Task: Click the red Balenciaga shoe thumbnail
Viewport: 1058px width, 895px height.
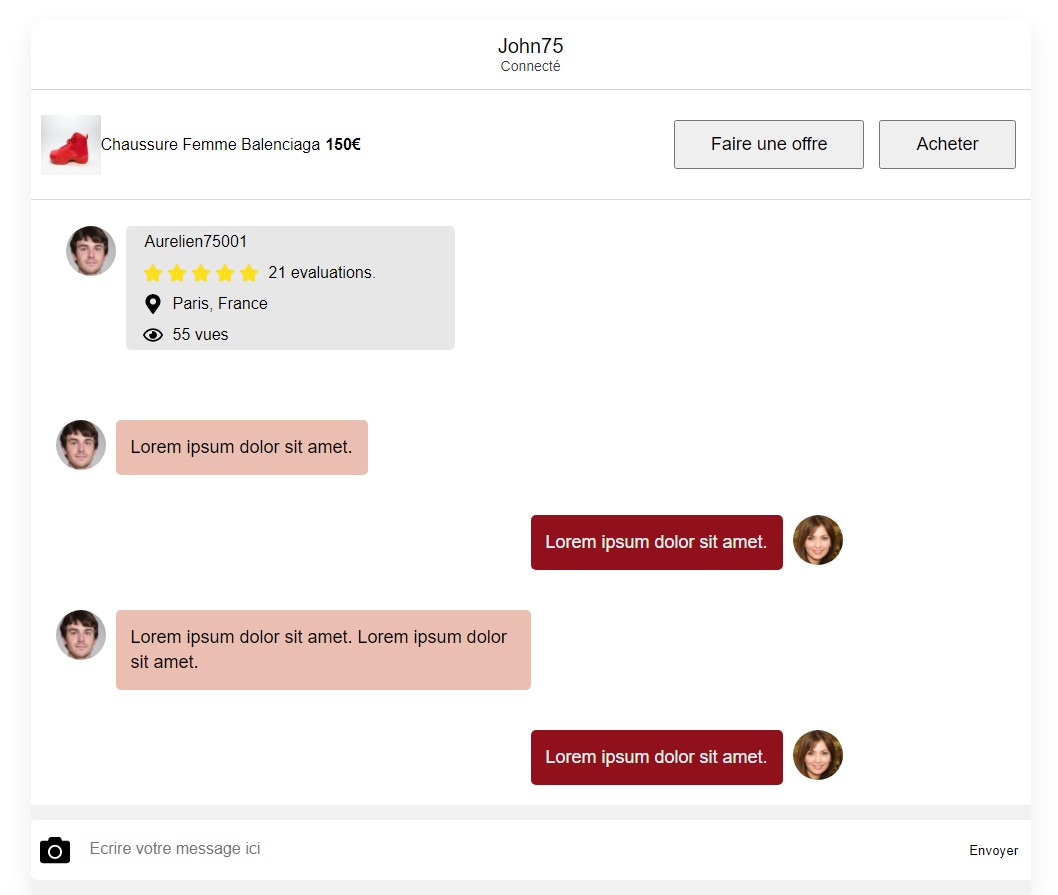Action: (x=70, y=144)
